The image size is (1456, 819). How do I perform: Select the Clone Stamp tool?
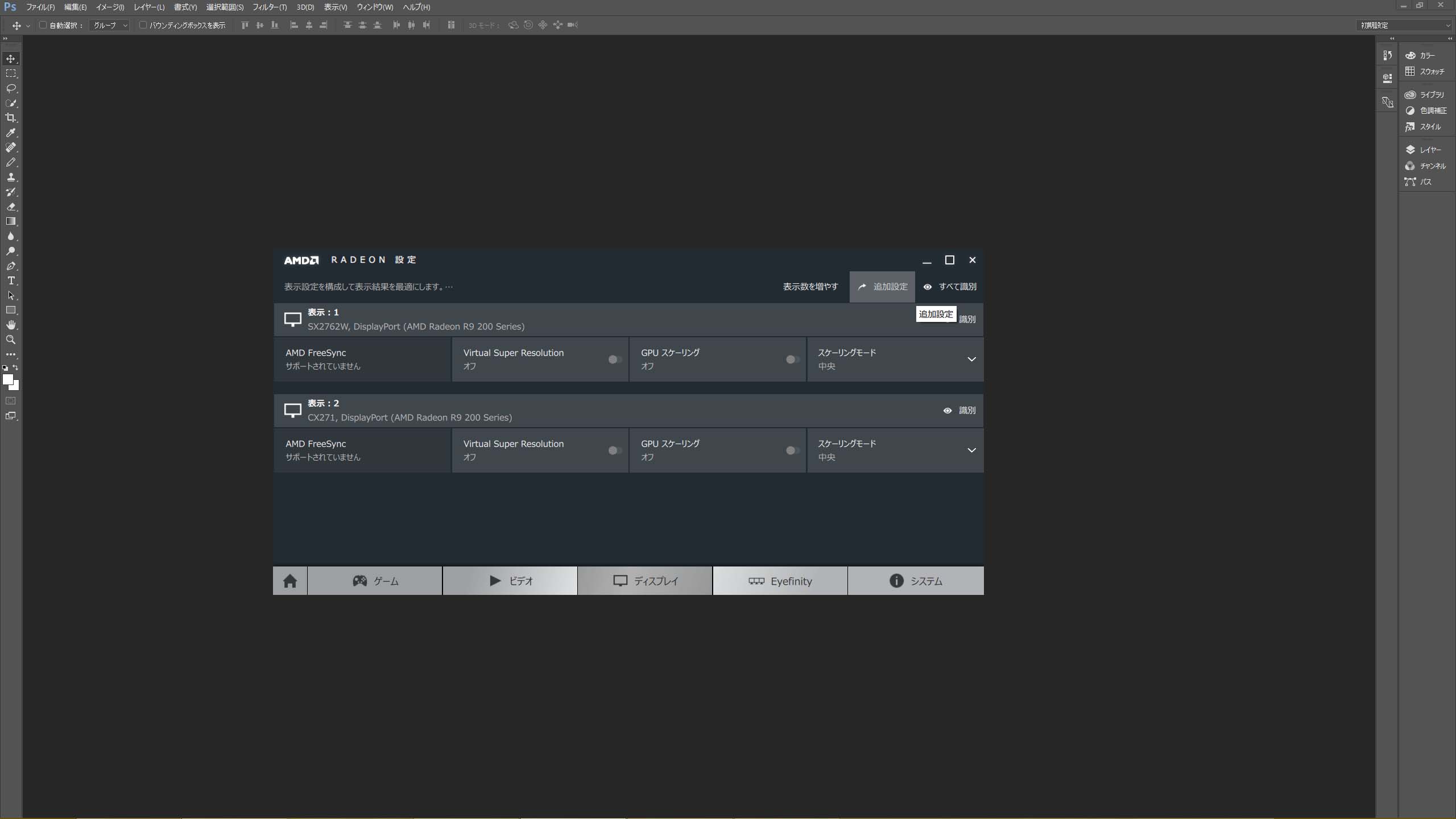point(11,177)
